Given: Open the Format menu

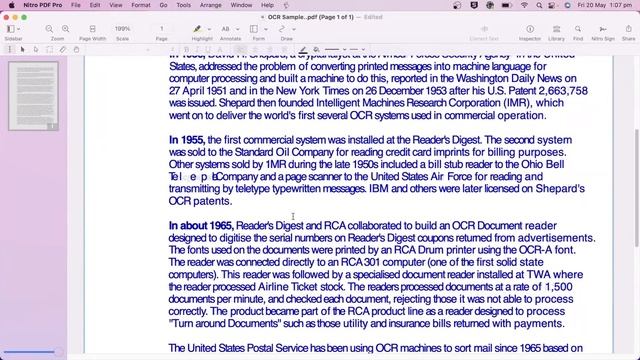Looking at the screenshot, I should (x=141, y=5).
